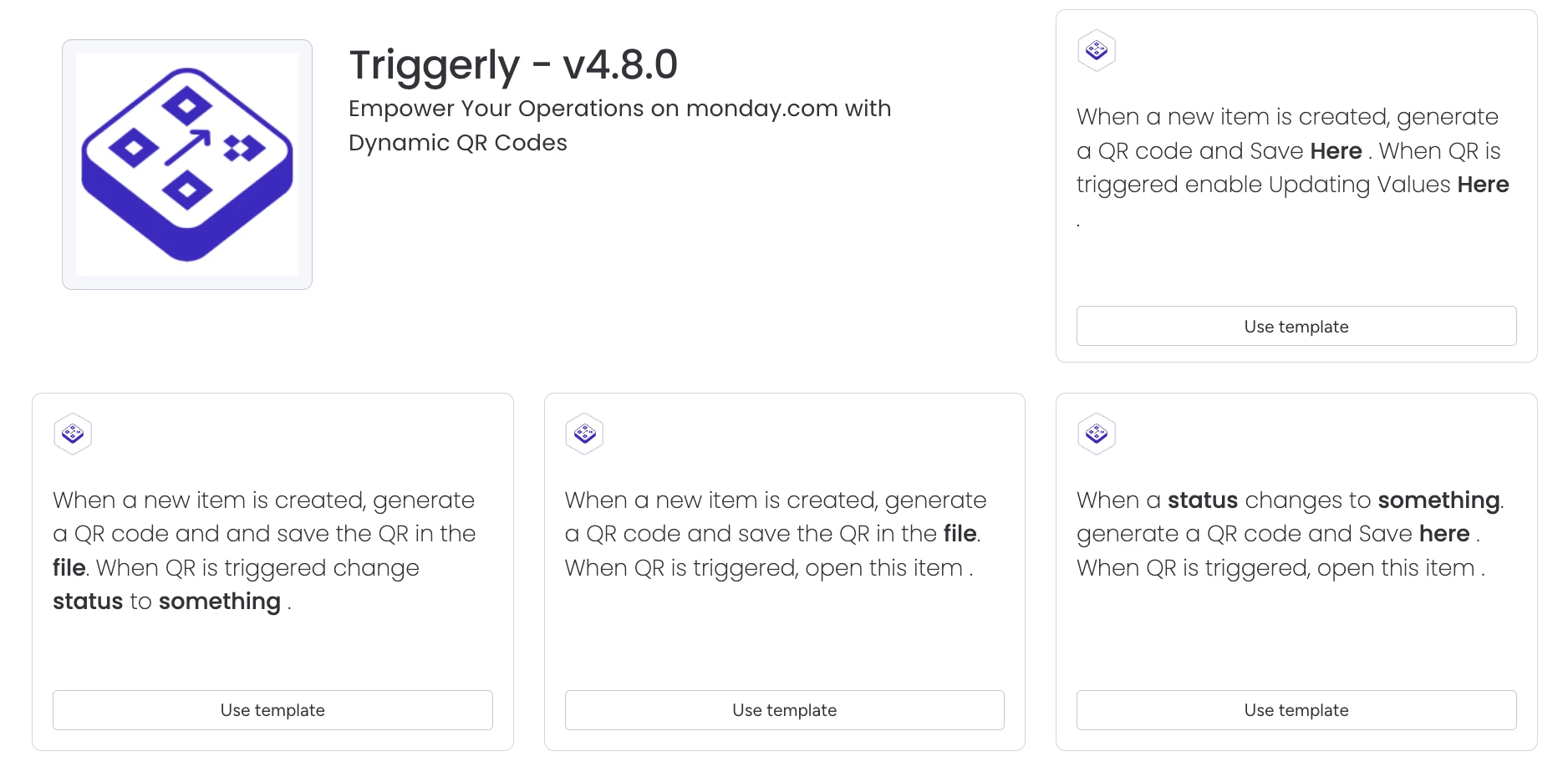Click the Triggerly icon in the save-to-file open item card
The image size is (1568, 782).
click(x=584, y=434)
